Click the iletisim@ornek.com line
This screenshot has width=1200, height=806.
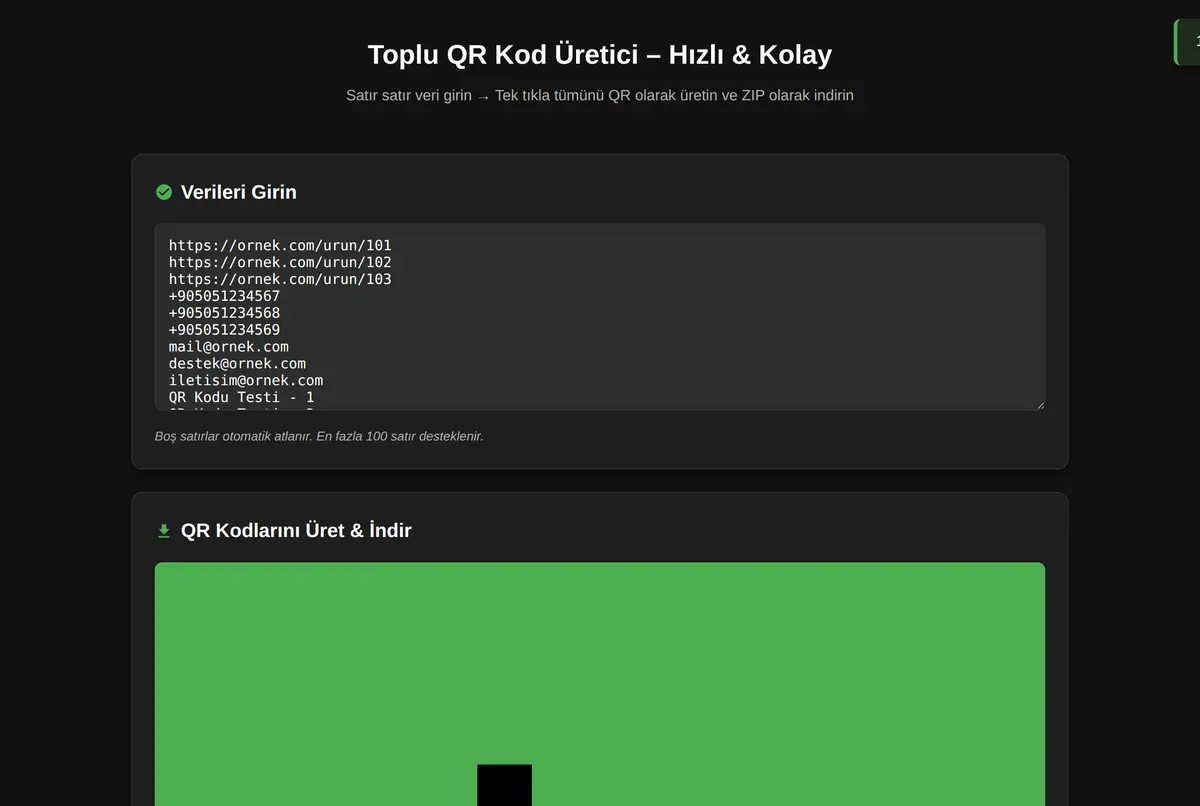246,381
